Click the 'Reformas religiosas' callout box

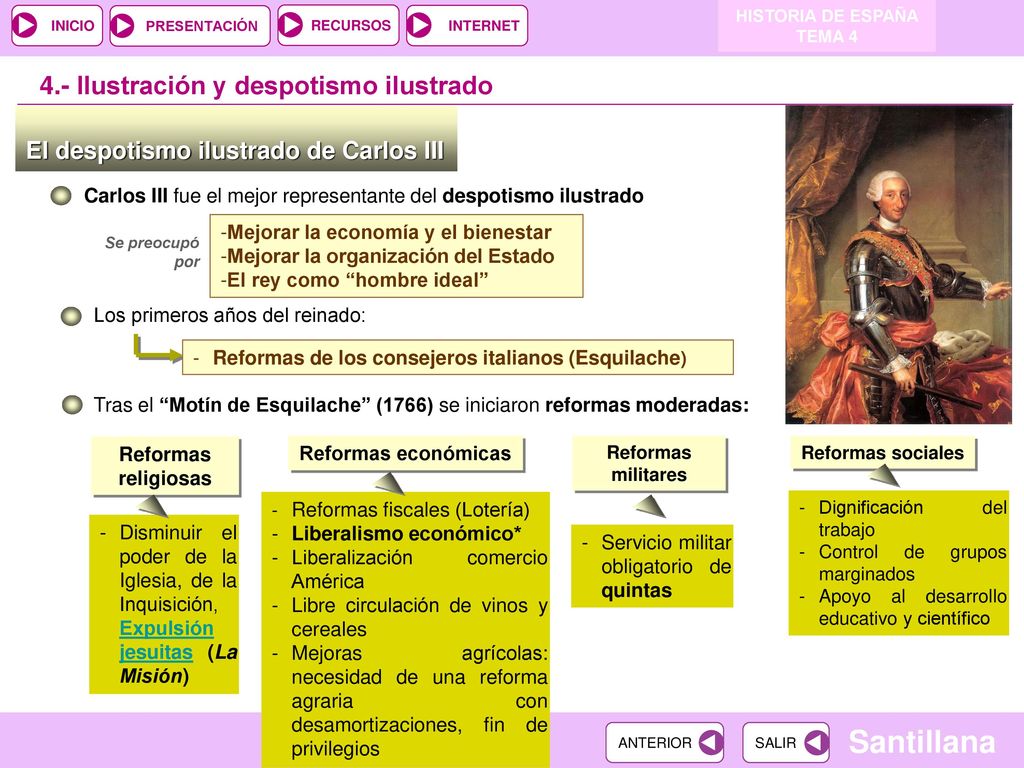click(166, 466)
